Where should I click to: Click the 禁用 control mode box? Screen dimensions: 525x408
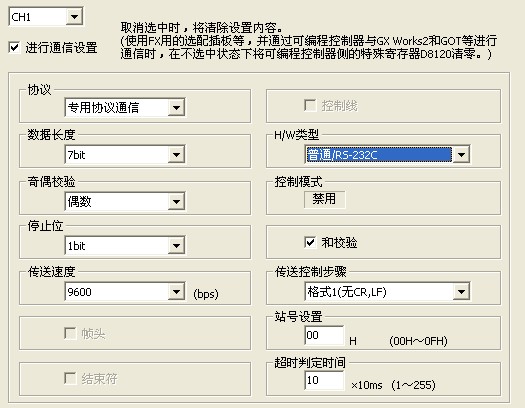(324, 199)
